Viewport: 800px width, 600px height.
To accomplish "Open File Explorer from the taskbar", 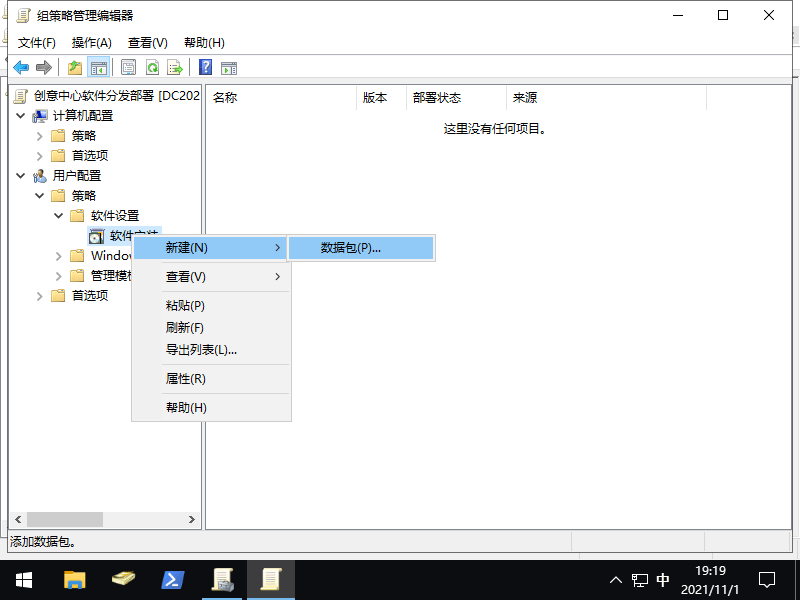I will click(x=74, y=580).
